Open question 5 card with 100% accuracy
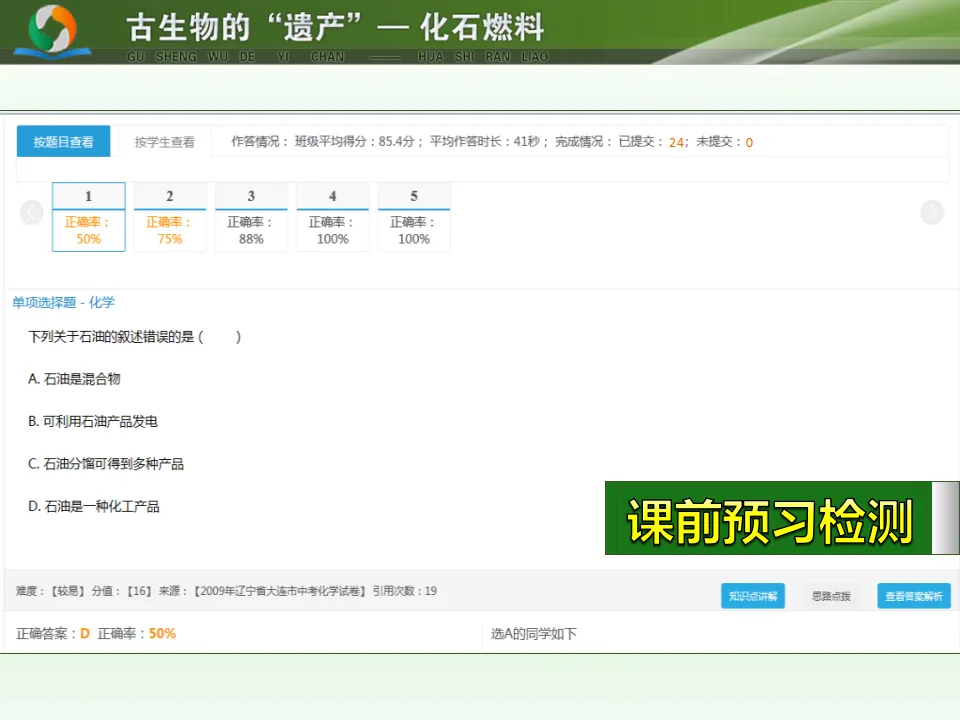This screenshot has height=720, width=960. coord(414,217)
